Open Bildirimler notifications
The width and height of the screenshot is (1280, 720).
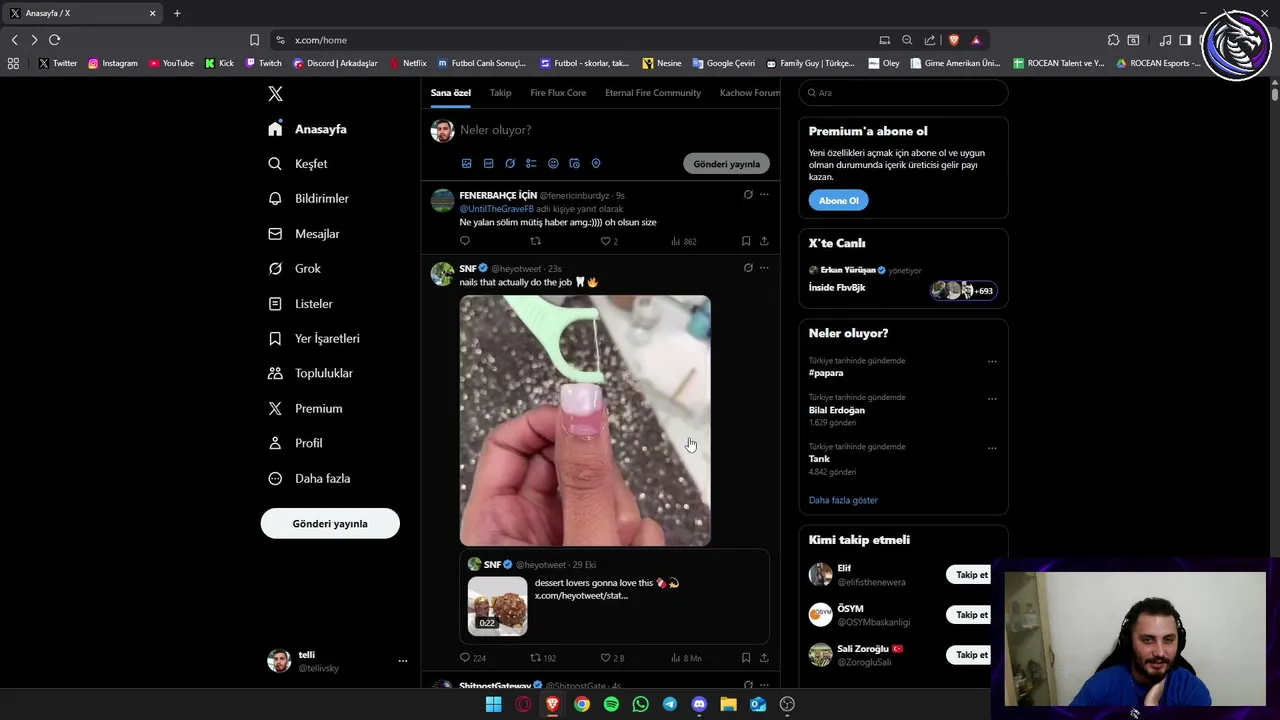pyautogui.click(x=309, y=199)
